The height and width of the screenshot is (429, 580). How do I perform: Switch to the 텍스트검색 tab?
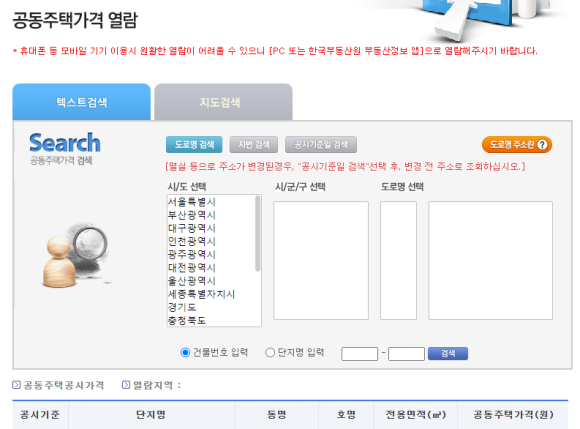click(x=81, y=102)
